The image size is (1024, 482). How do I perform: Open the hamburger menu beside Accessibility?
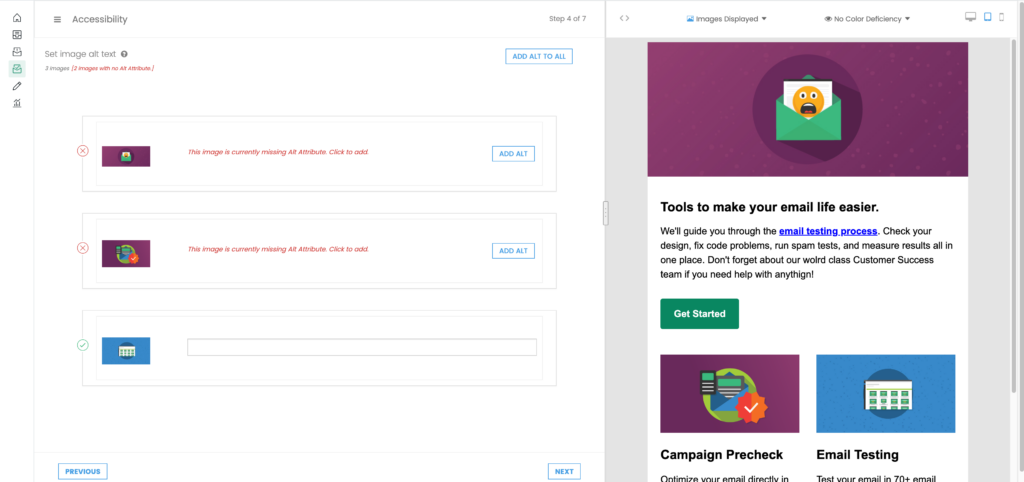click(57, 19)
